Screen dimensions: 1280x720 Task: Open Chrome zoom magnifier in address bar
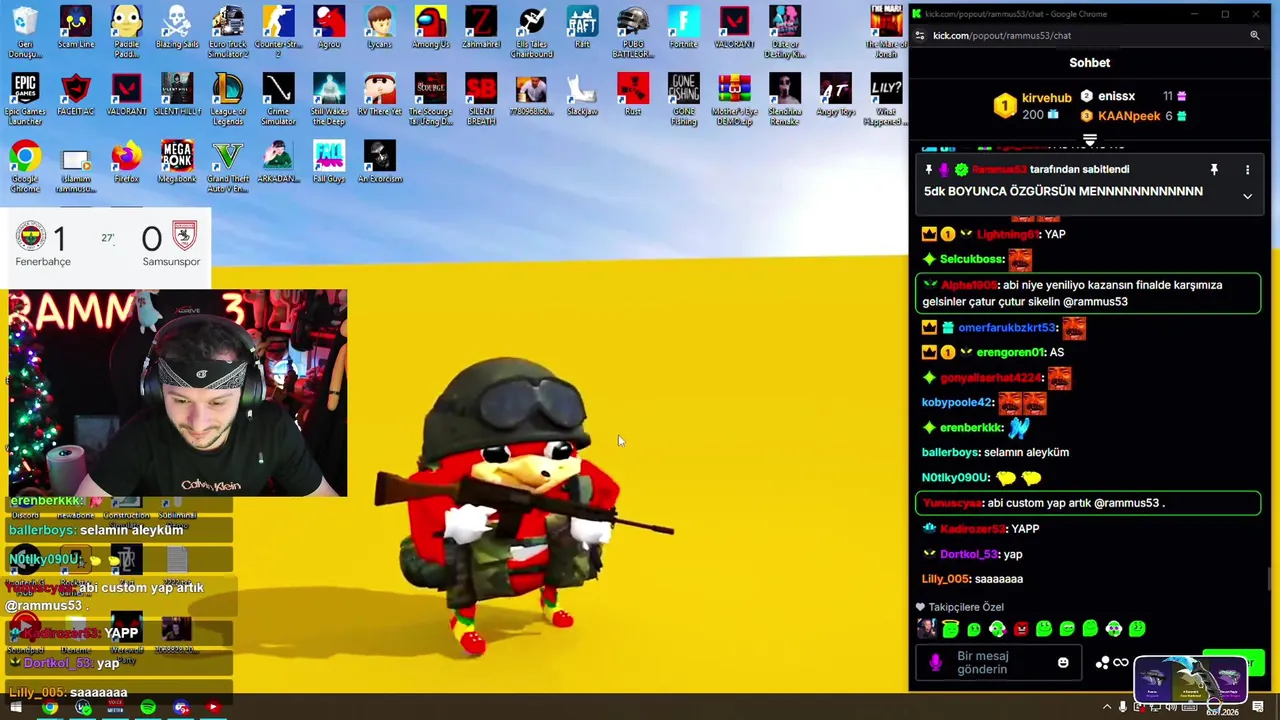click(x=1254, y=36)
